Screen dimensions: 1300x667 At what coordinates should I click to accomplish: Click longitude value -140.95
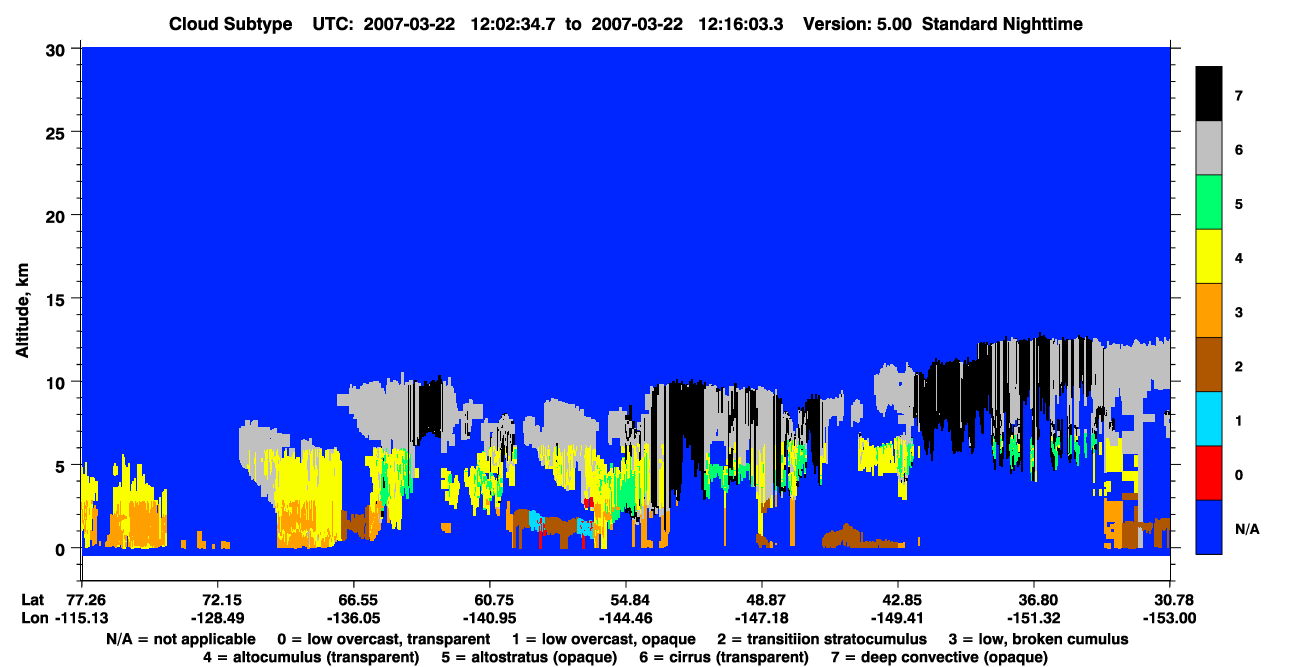(x=489, y=617)
